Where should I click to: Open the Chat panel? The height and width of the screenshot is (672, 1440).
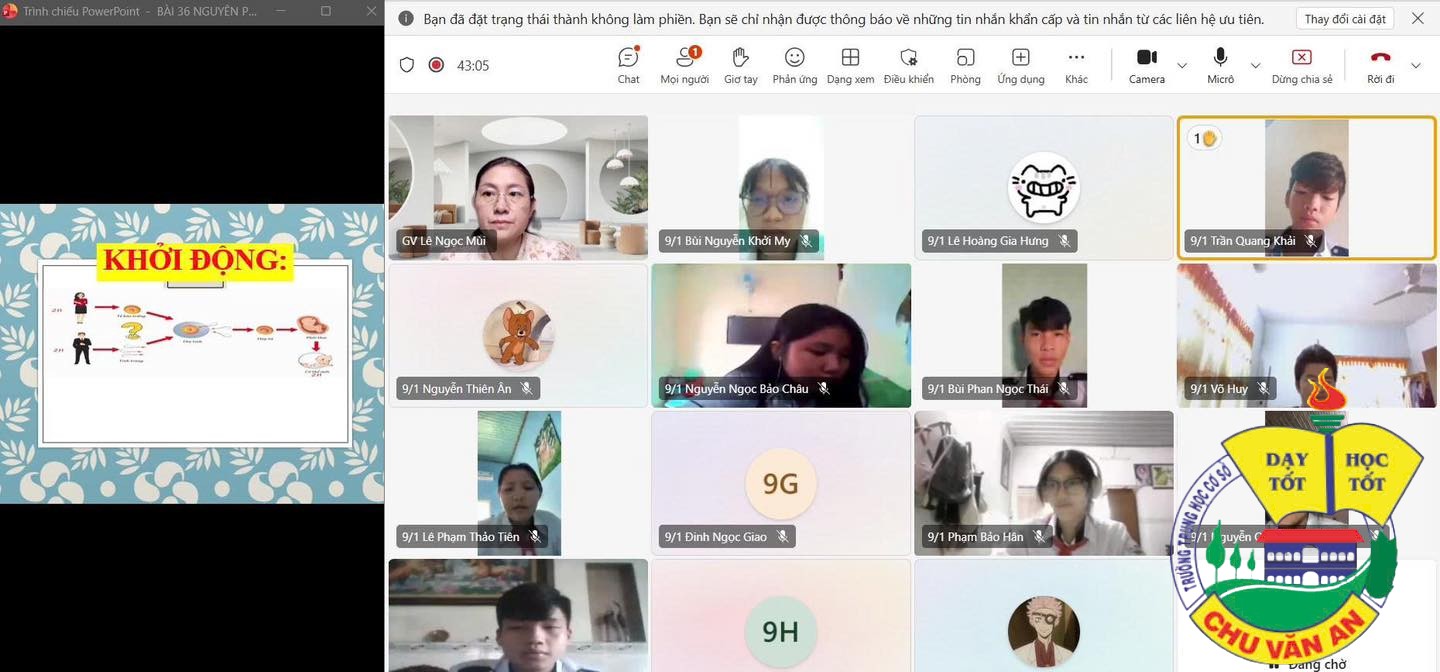628,65
